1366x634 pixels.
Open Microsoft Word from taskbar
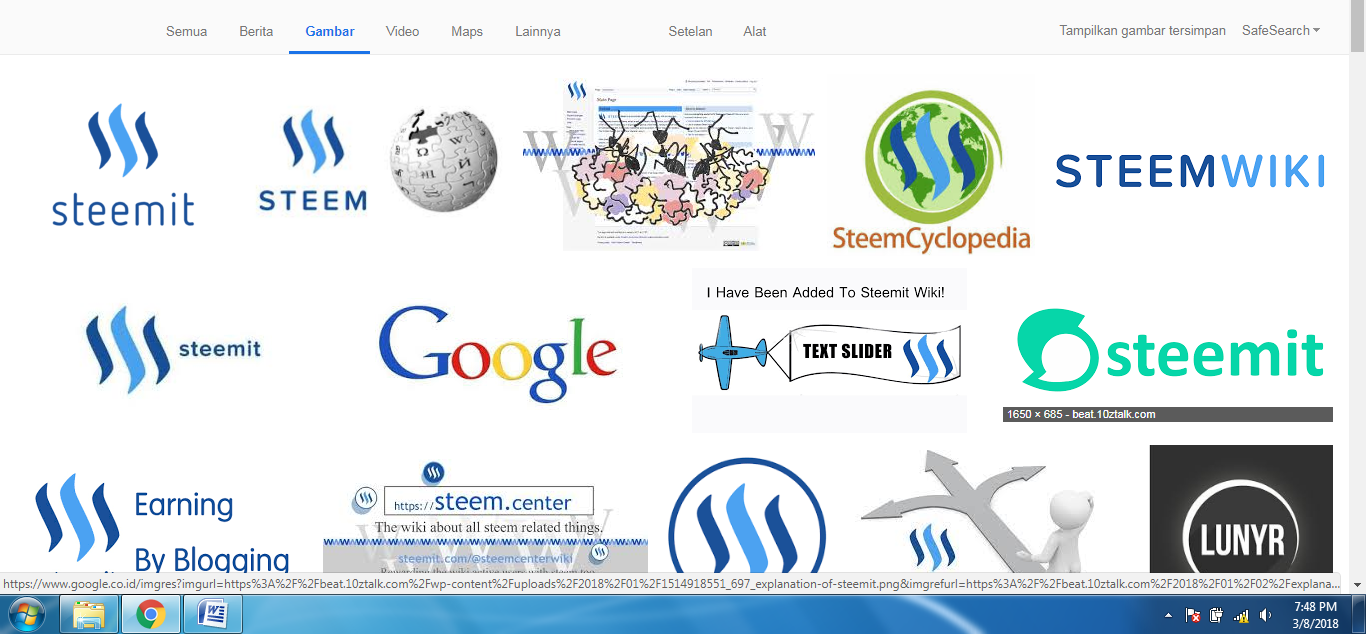pos(213,614)
